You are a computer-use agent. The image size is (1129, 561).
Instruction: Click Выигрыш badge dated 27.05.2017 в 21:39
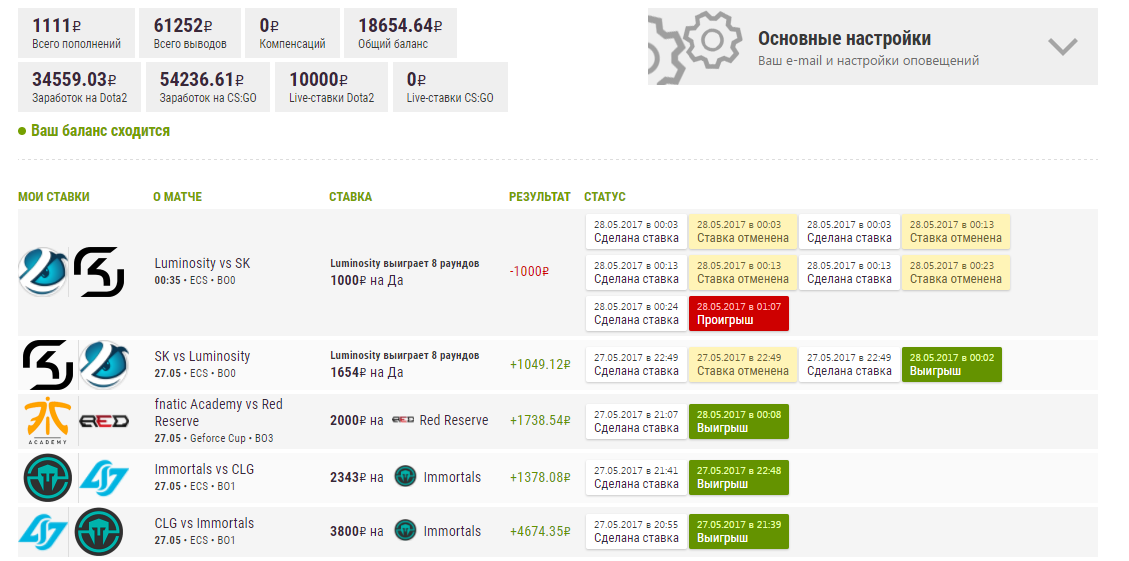click(739, 531)
